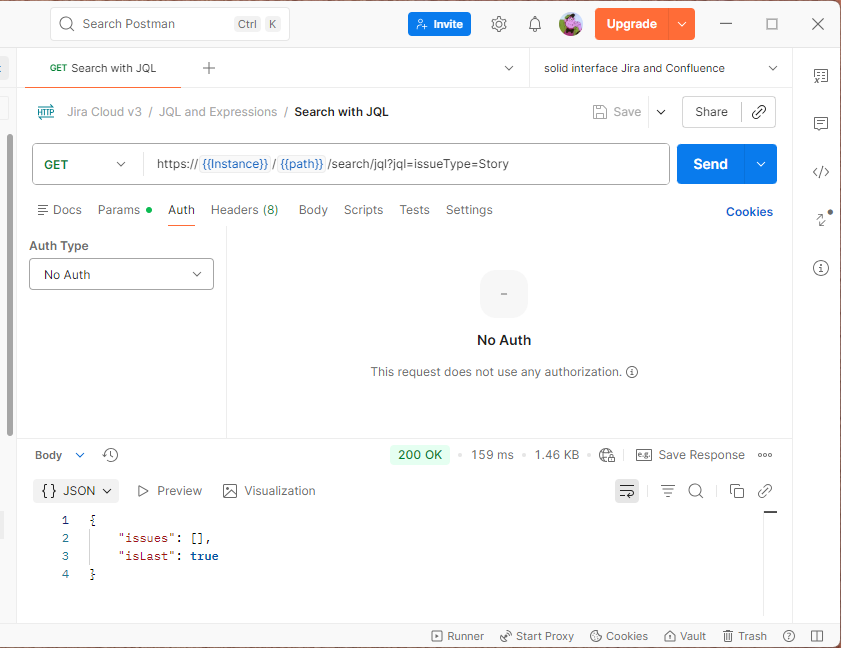Image resolution: width=842 pixels, height=648 pixels.
Task: Open the comments icon in right sidebar
Action: (821, 124)
